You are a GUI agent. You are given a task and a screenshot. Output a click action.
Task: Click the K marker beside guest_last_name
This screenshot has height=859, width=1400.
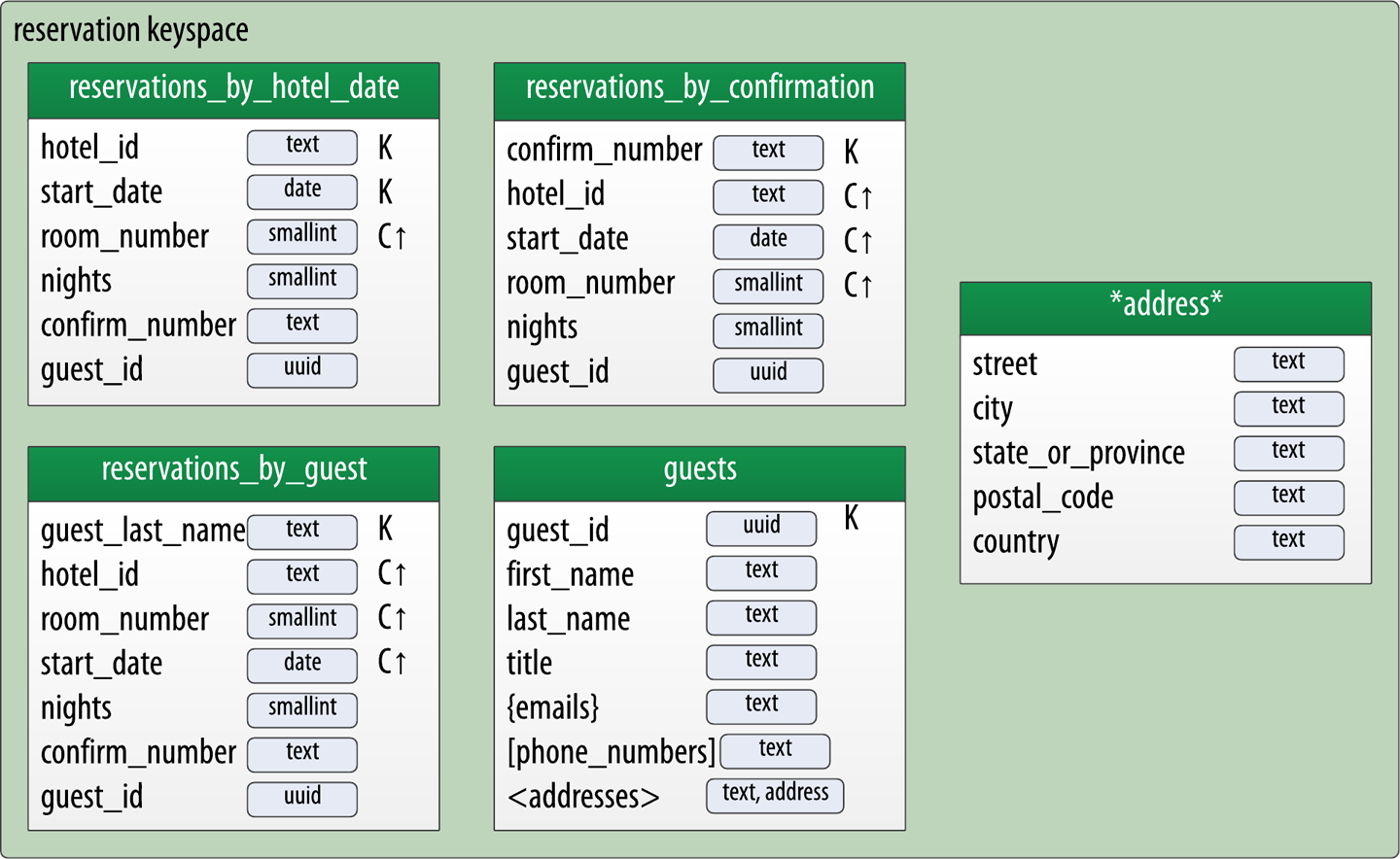[385, 529]
